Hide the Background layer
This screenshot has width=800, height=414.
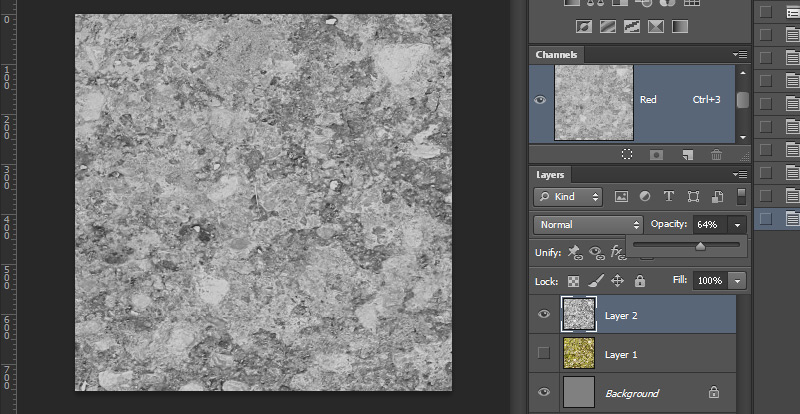coord(544,392)
